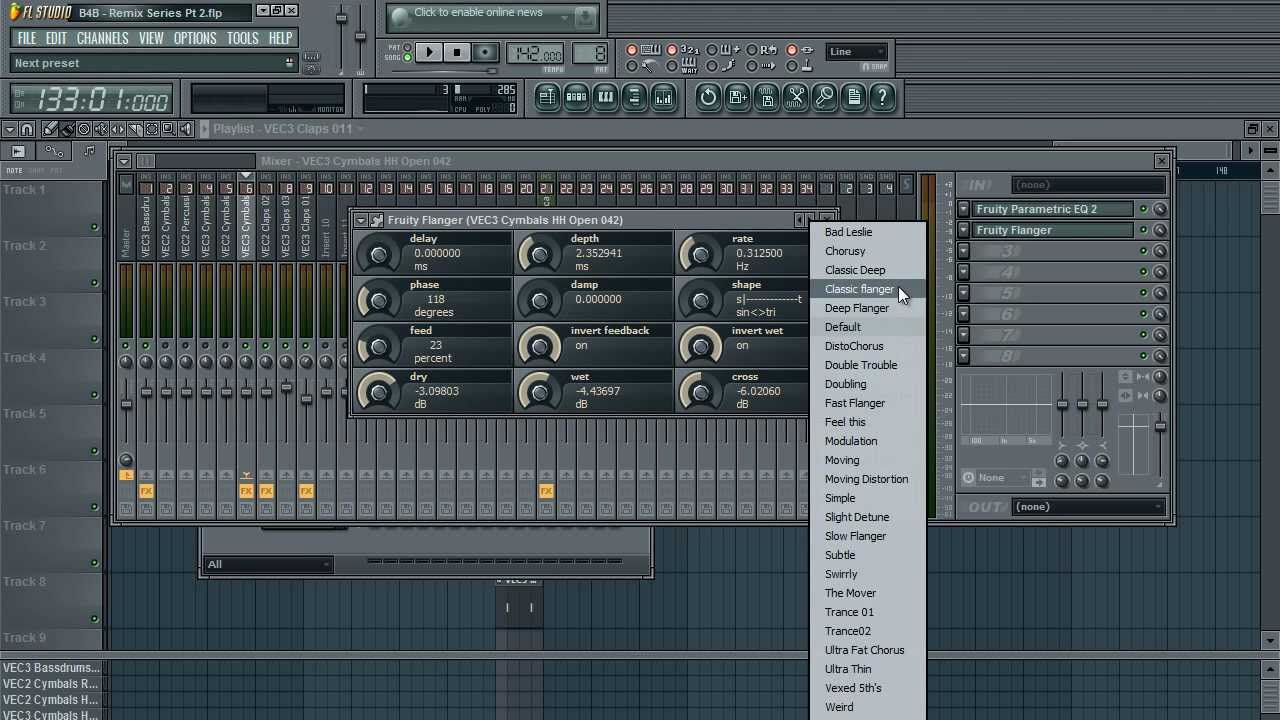Click the save new version button
The height and width of the screenshot is (720, 1280).
pyautogui.click(x=738, y=97)
